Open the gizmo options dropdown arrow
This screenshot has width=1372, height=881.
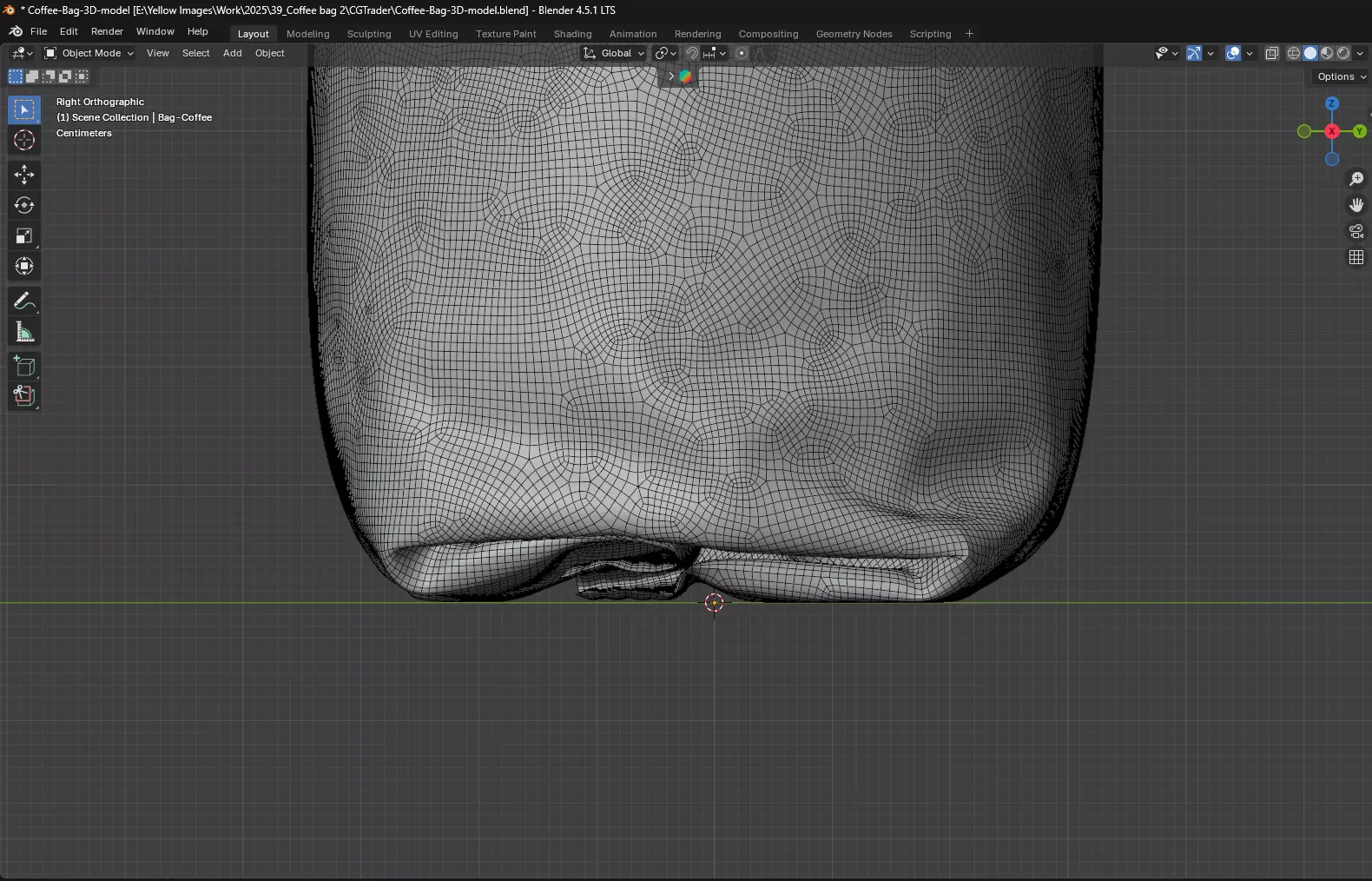click(x=1210, y=53)
